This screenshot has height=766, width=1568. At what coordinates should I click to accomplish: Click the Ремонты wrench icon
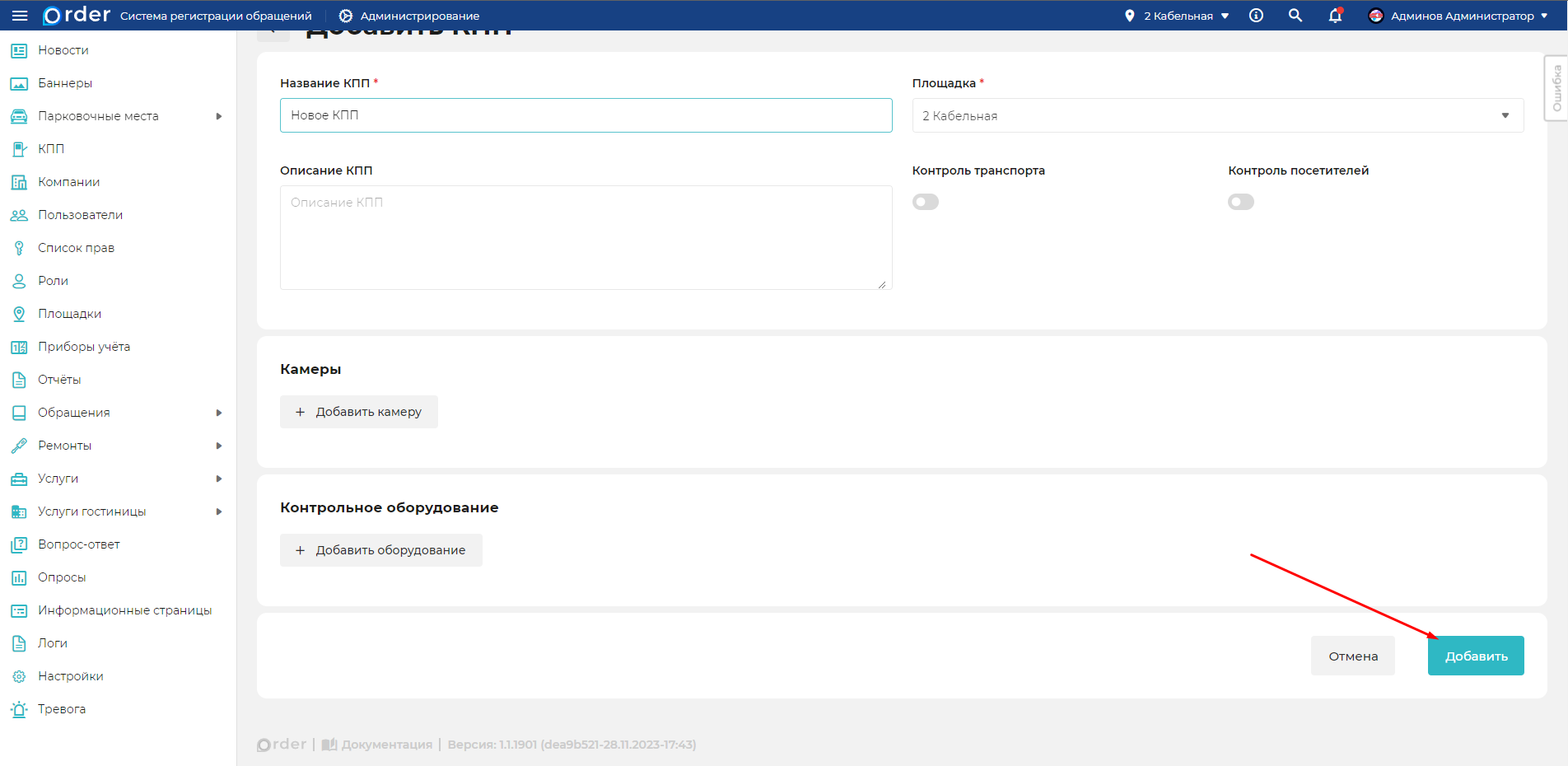tap(19, 446)
